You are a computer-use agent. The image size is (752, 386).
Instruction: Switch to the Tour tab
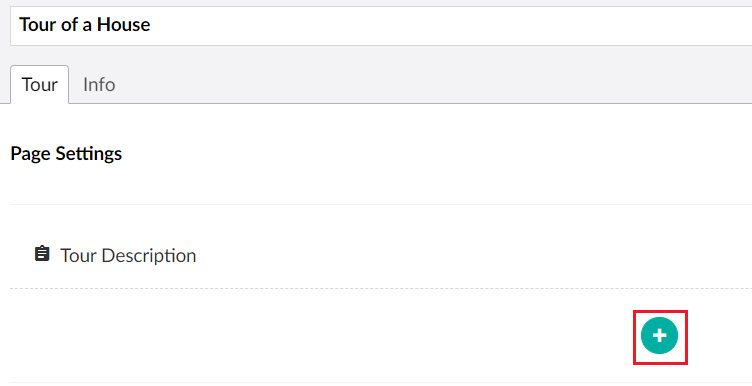coord(39,85)
